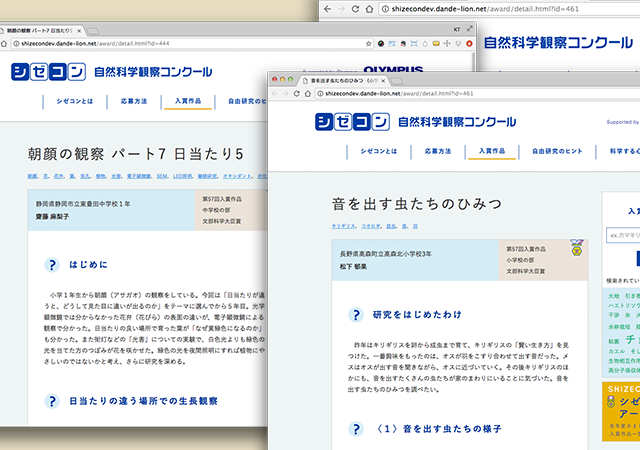The width and height of the screenshot is (640, 450).
Task: Click the 音を出す虫たちのひみつ page title
Action: [x=417, y=203]
